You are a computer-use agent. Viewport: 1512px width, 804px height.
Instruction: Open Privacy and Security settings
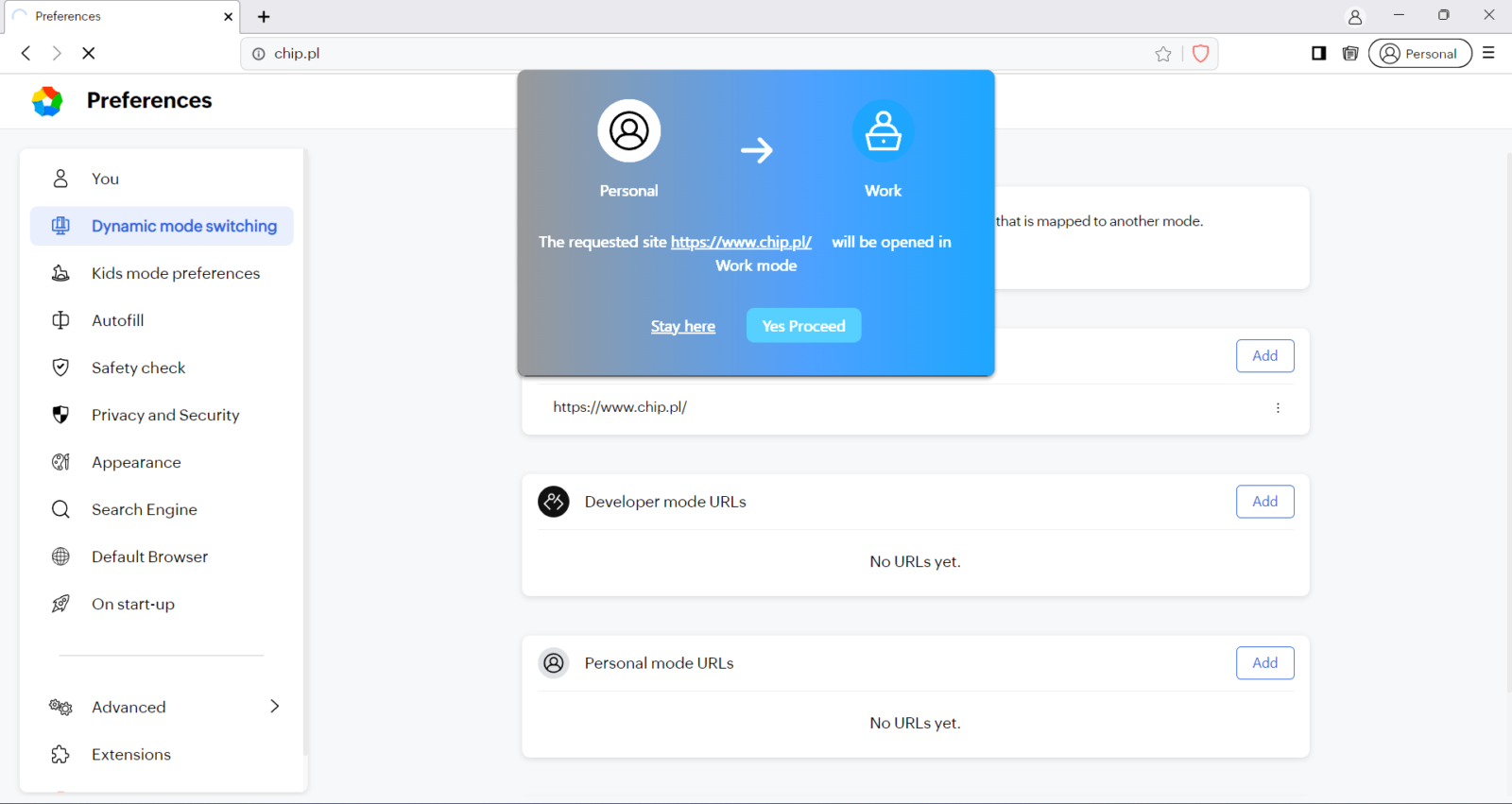pos(164,415)
